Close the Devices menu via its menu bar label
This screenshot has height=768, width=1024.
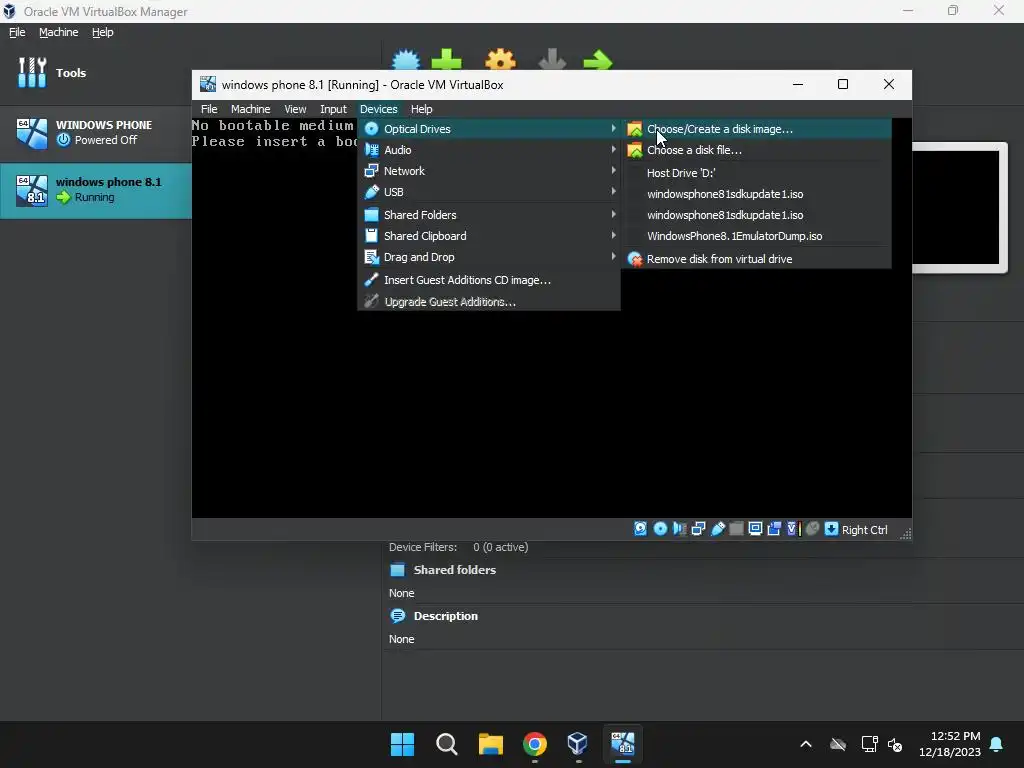(x=379, y=109)
